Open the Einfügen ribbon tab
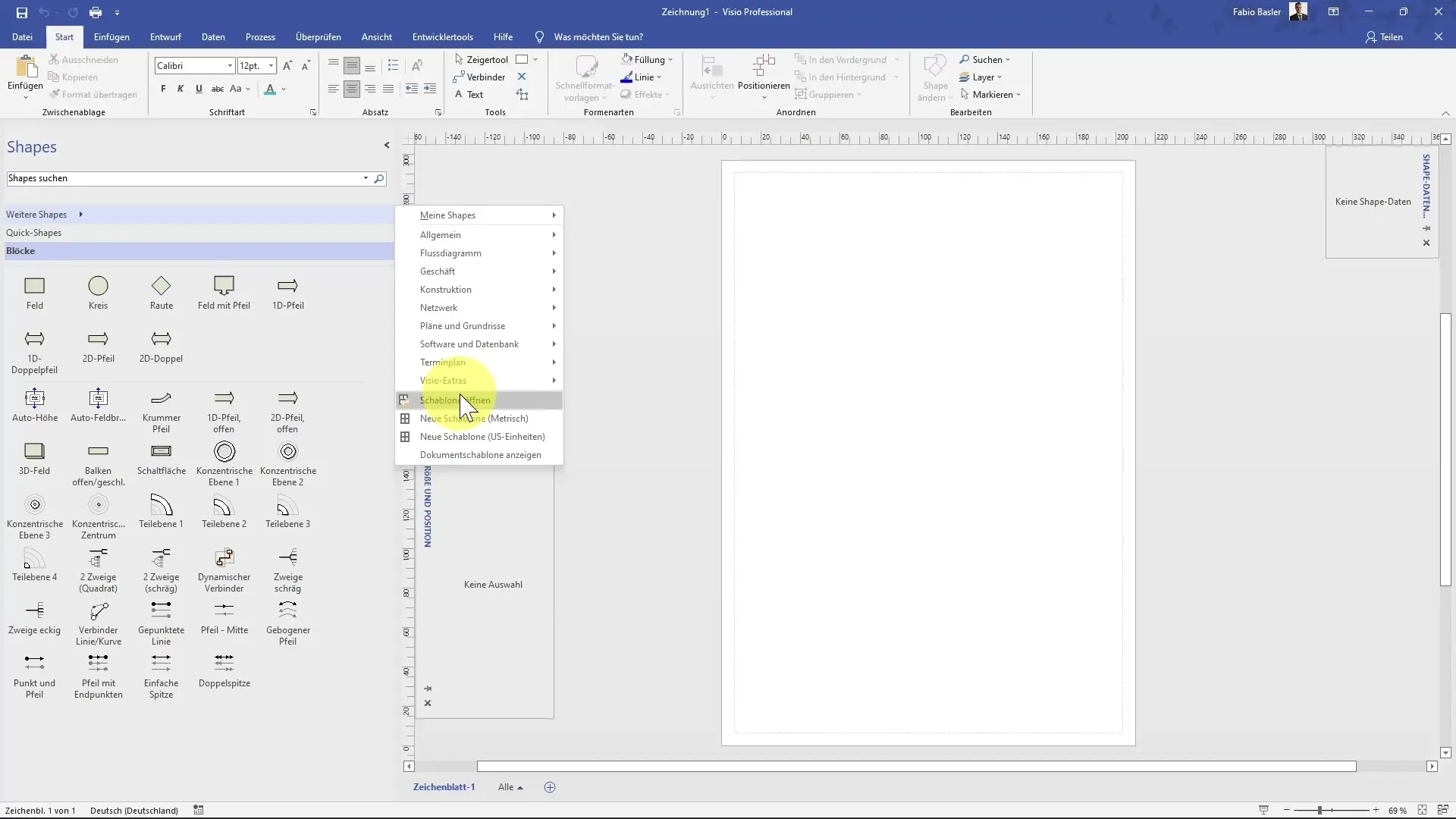The height and width of the screenshot is (819, 1456). pos(111,37)
